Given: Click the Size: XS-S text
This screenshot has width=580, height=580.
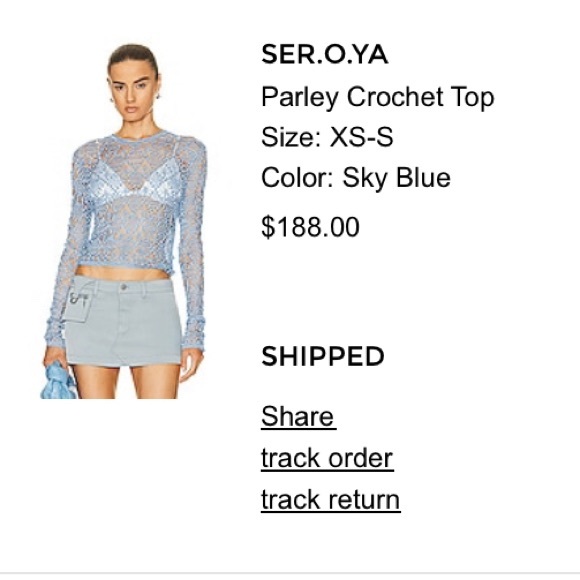Looking at the screenshot, I should coord(327,137).
